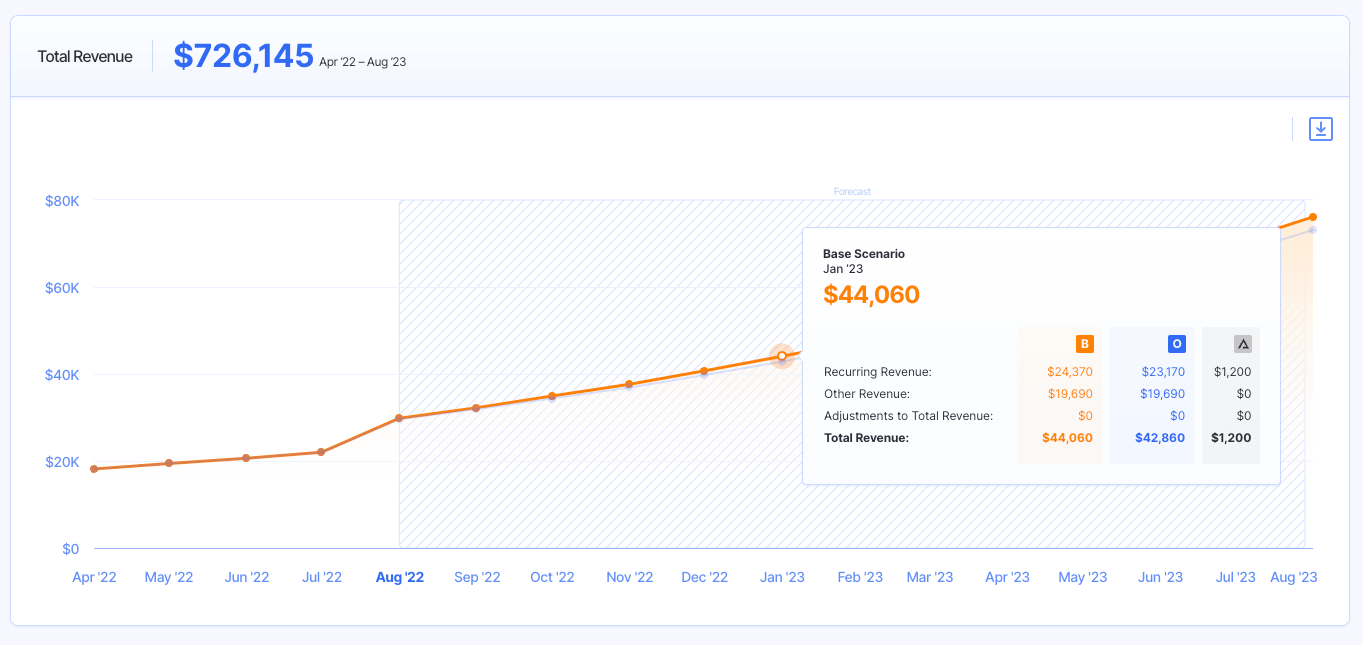Image resolution: width=1363 pixels, height=645 pixels.
Task: Click the Apr '22 data point on line
Action: pos(94,469)
